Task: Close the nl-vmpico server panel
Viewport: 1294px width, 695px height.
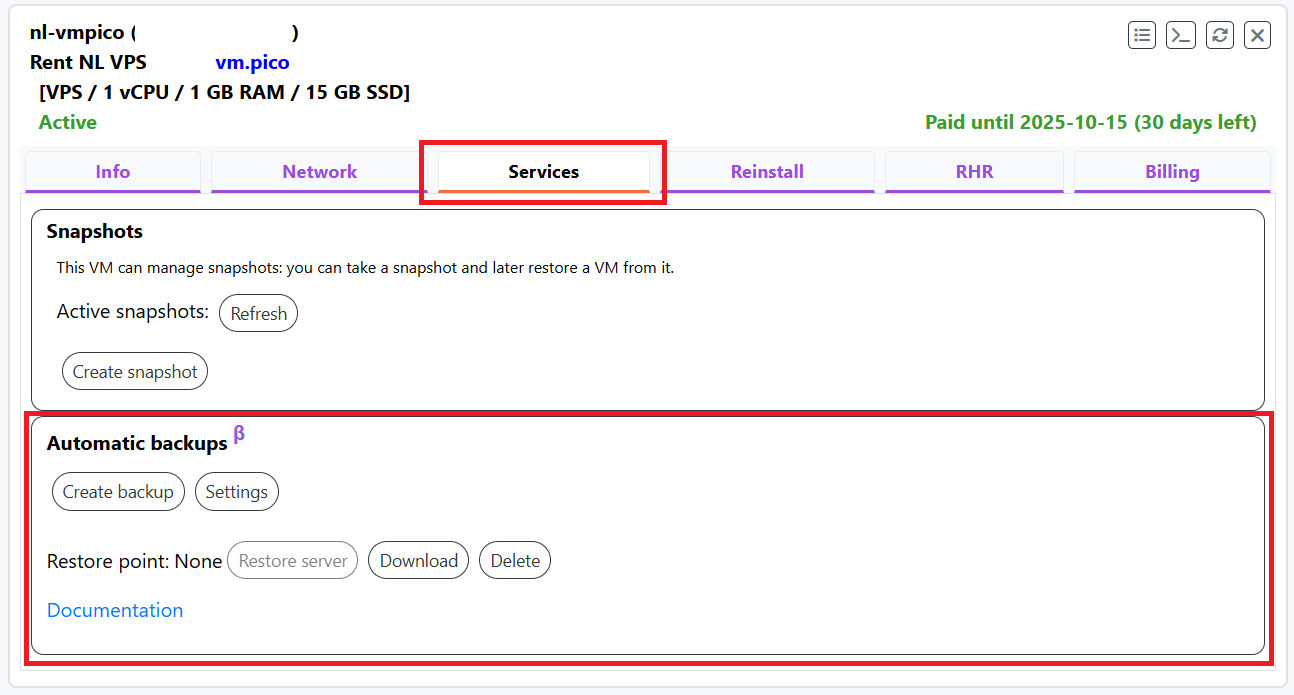Action: point(1258,35)
